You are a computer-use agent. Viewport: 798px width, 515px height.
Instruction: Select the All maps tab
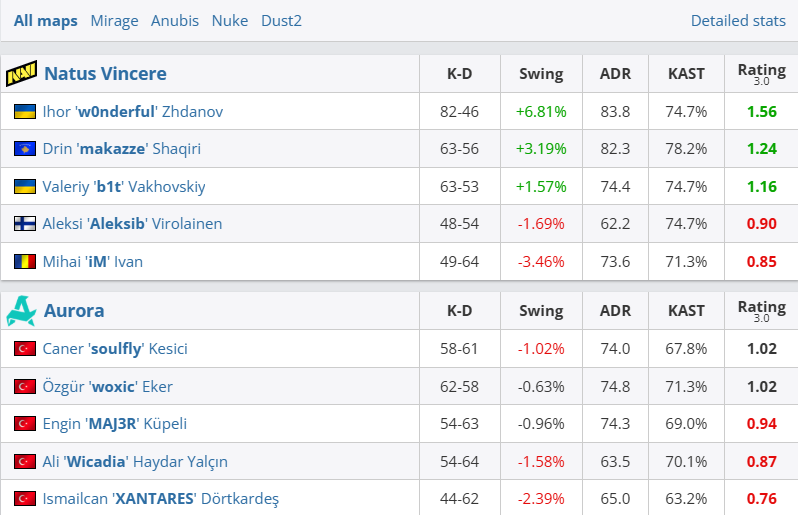point(46,20)
